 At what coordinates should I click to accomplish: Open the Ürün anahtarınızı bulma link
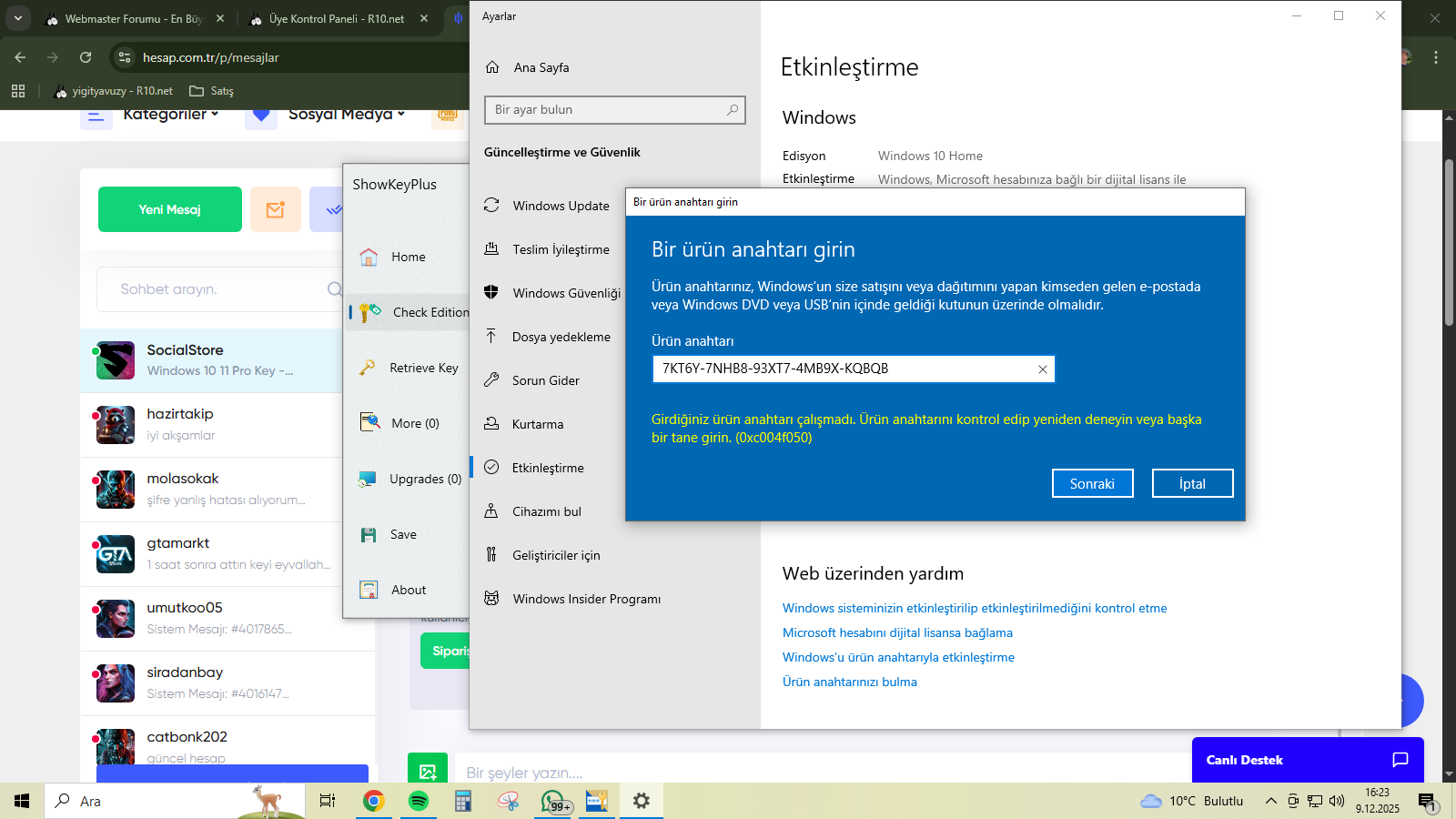pyautogui.click(x=850, y=682)
